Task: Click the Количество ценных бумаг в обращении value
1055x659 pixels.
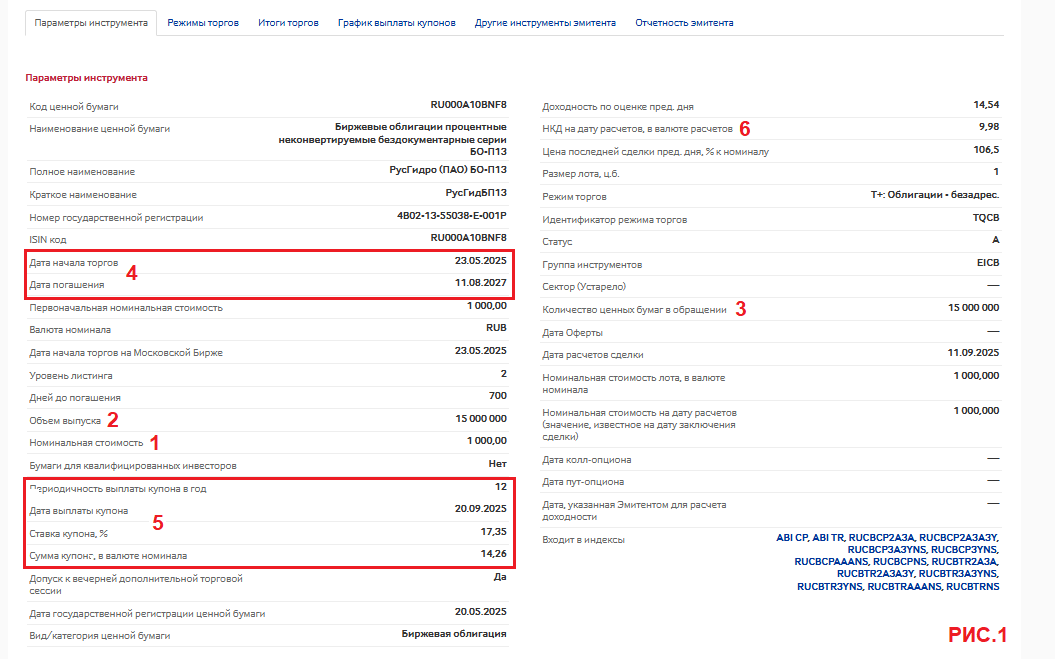Action: [974, 308]
